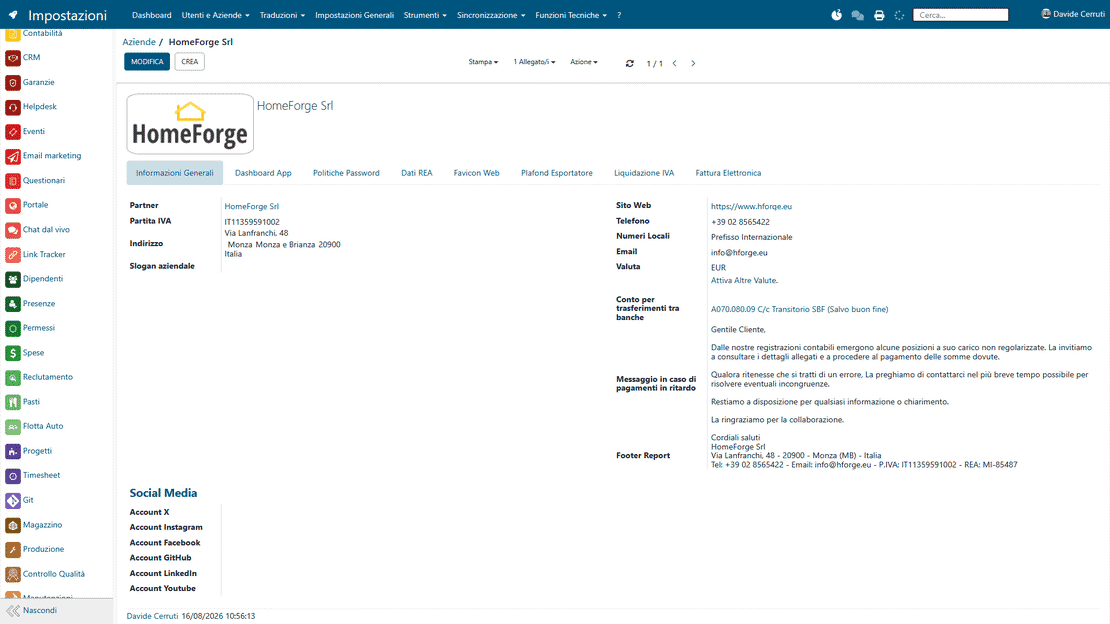Viewport: 1110px width, 624px height.
Task: Click the printer icon in top bar
Action: coord(879,15)
